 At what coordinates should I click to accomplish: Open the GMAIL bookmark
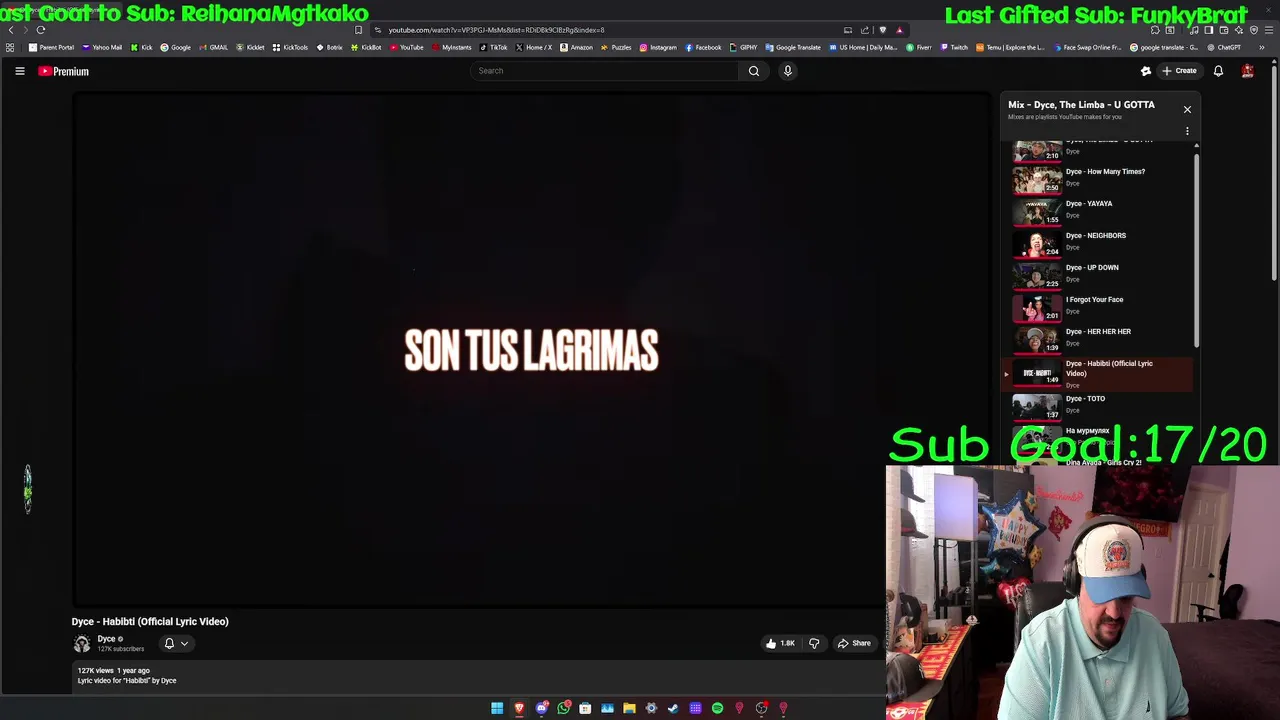(213, 47)
